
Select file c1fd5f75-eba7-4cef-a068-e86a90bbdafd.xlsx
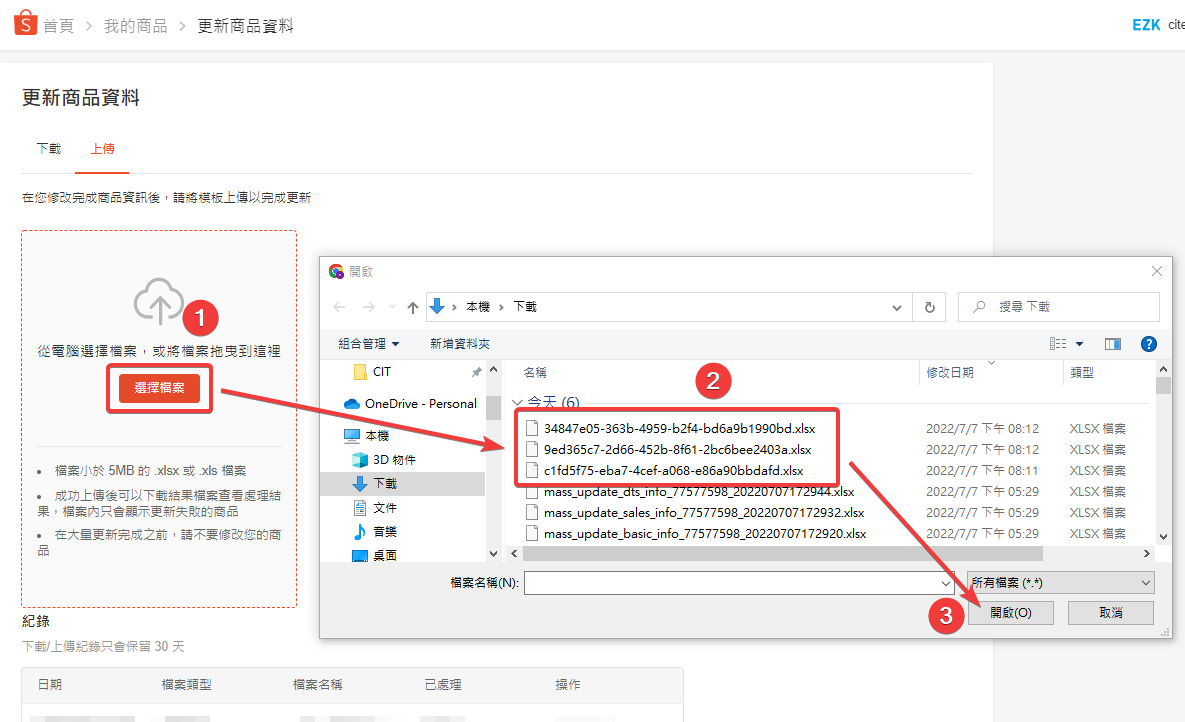pos(673,471)
